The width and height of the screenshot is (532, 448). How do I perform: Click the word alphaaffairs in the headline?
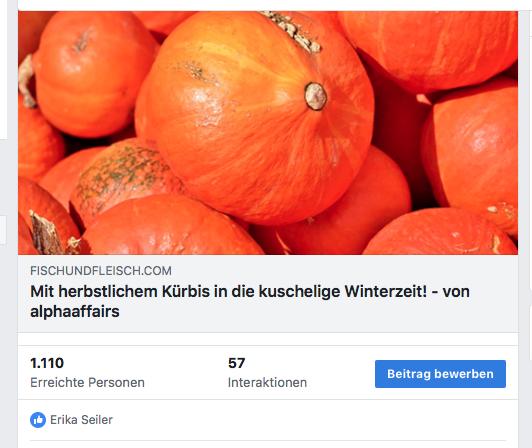pos(75,312)
